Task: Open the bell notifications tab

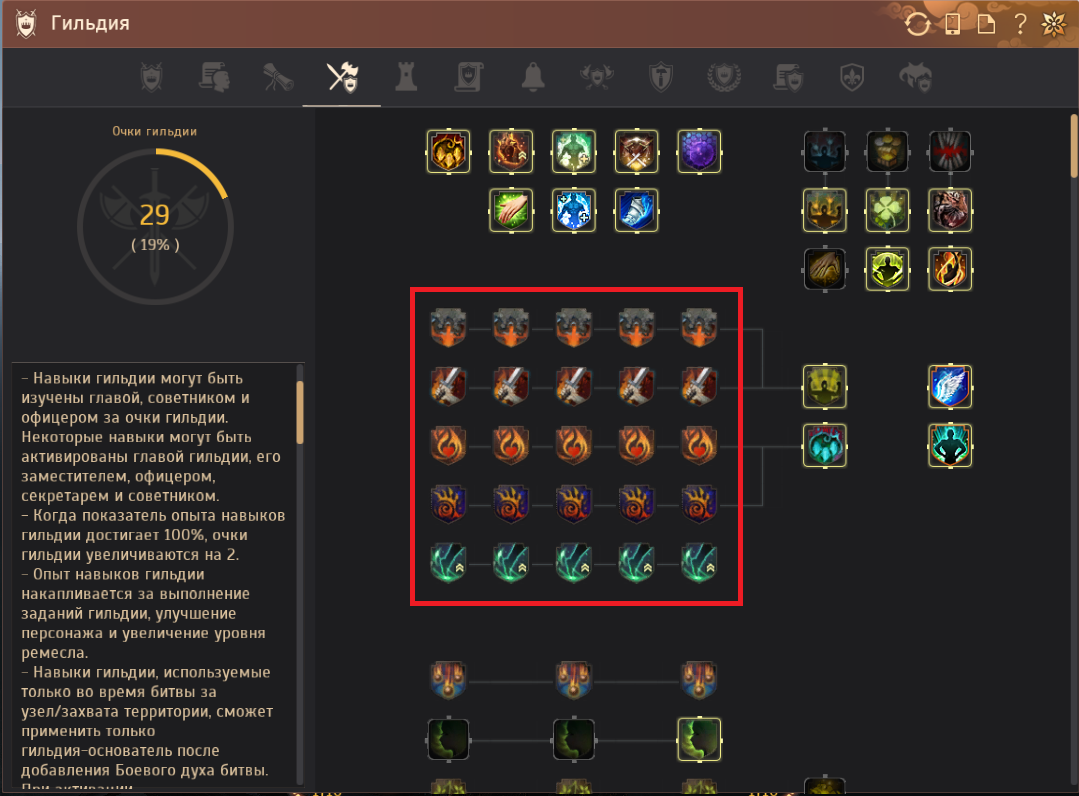Action: tap(533, 77)
